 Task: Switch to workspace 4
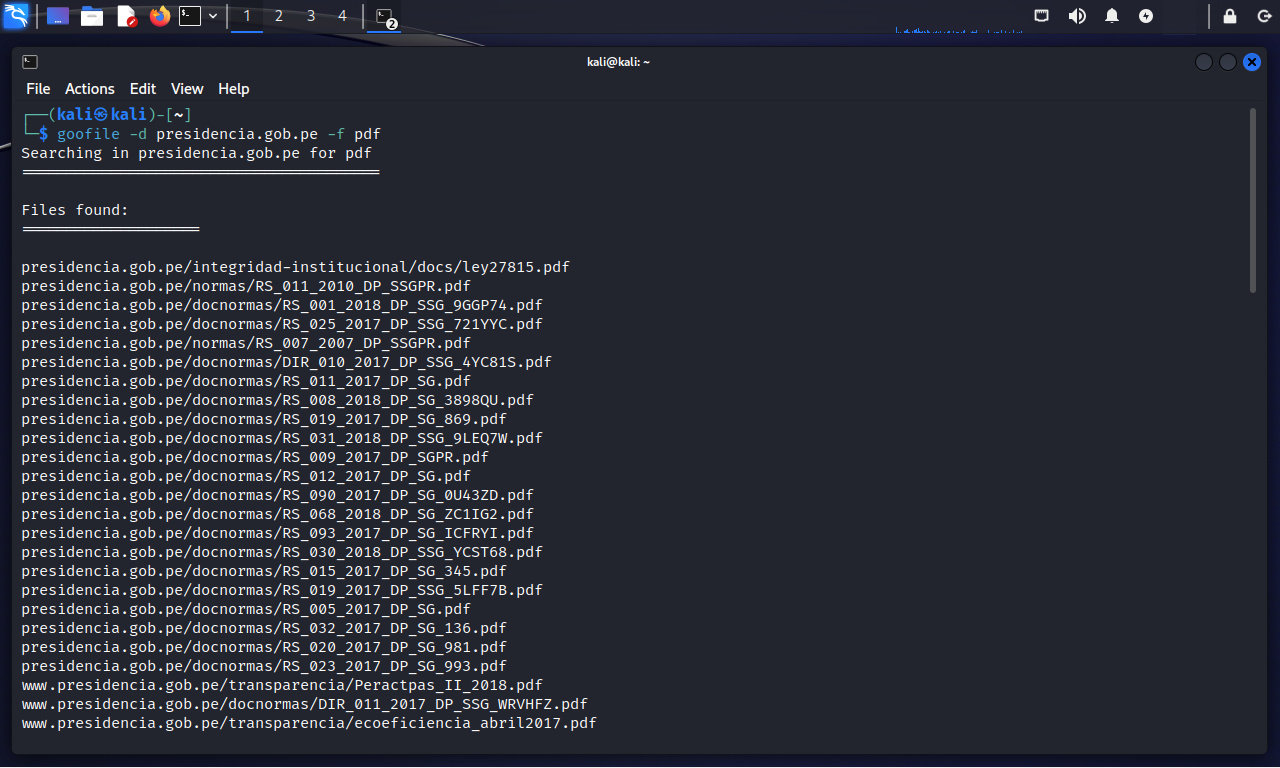click(x=342, y=16)
